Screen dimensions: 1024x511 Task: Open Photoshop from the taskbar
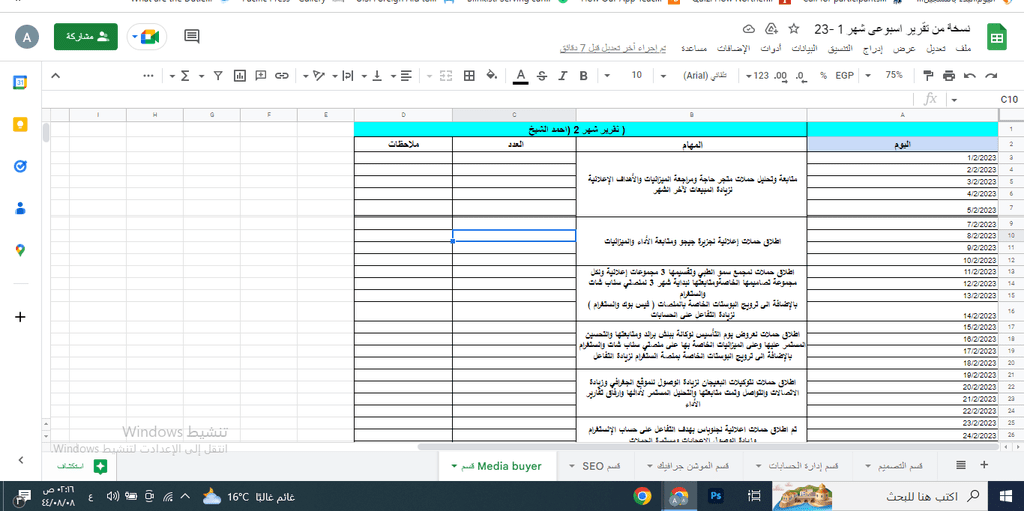pyautogui.click(x=716, y=497)
